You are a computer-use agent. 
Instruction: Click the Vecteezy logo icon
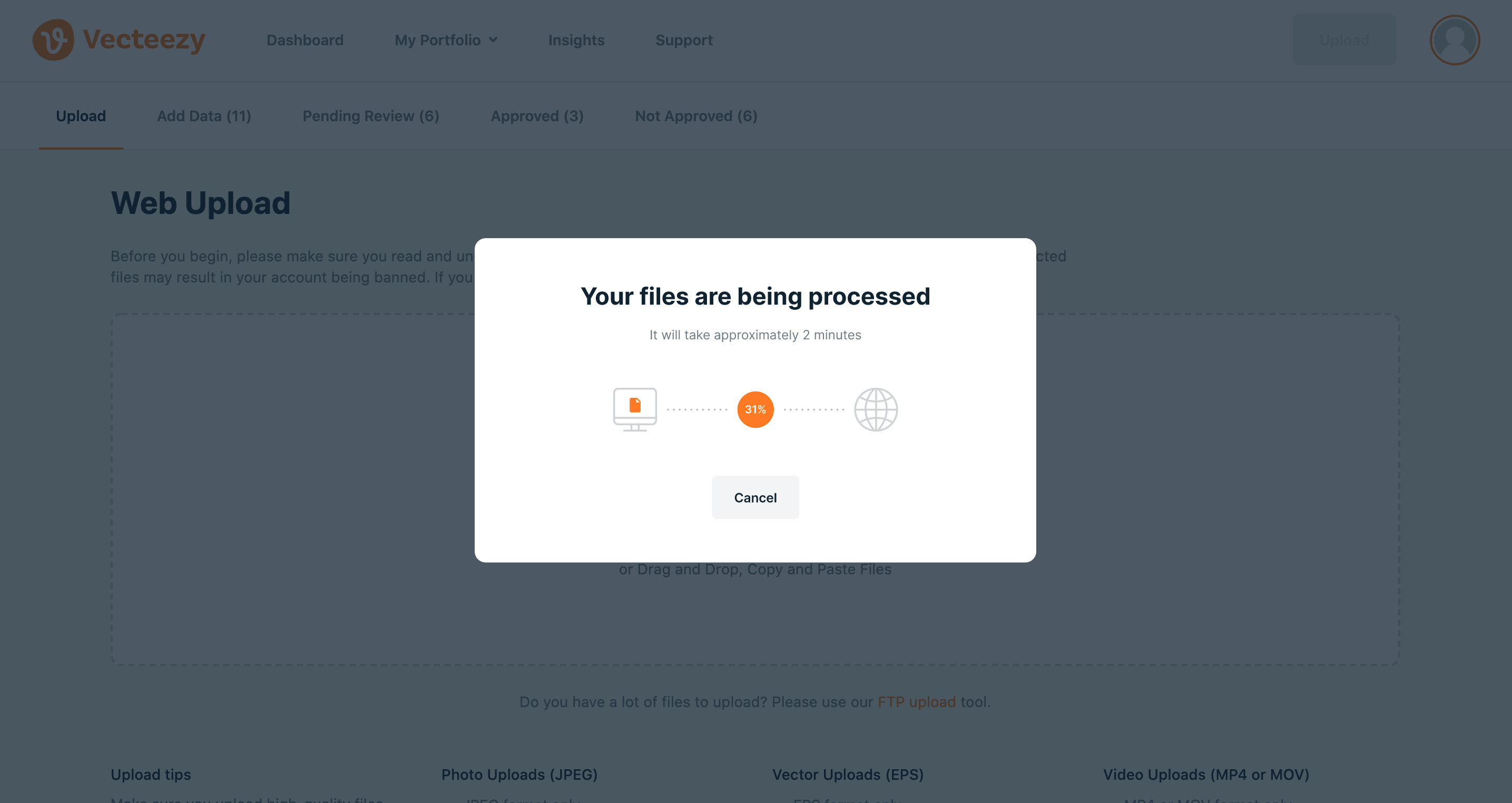pyautogui.click(x=53, y=40)
